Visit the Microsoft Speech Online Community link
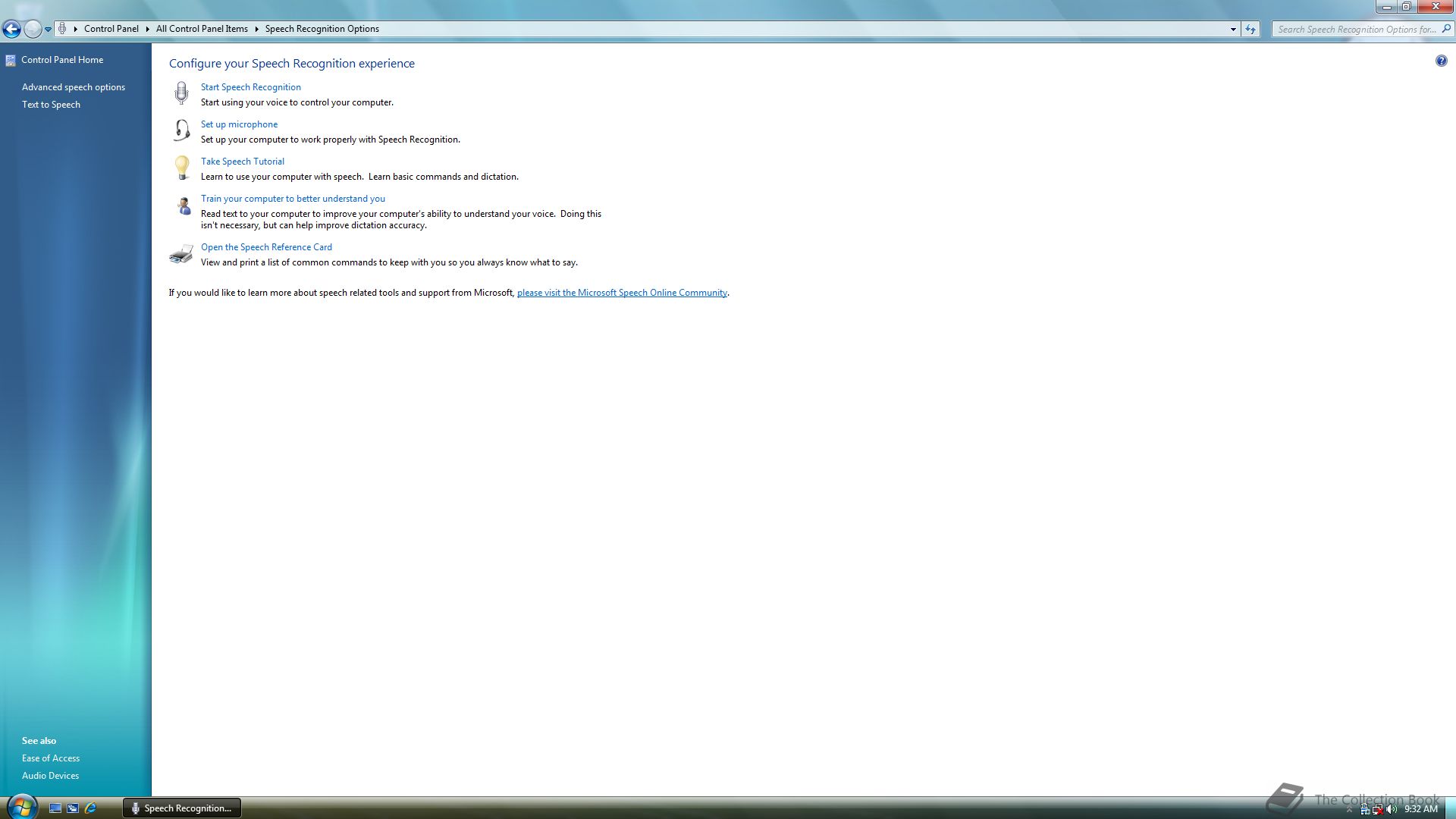This screenshot has width=1456, height=819. click(x=622, y=293)
